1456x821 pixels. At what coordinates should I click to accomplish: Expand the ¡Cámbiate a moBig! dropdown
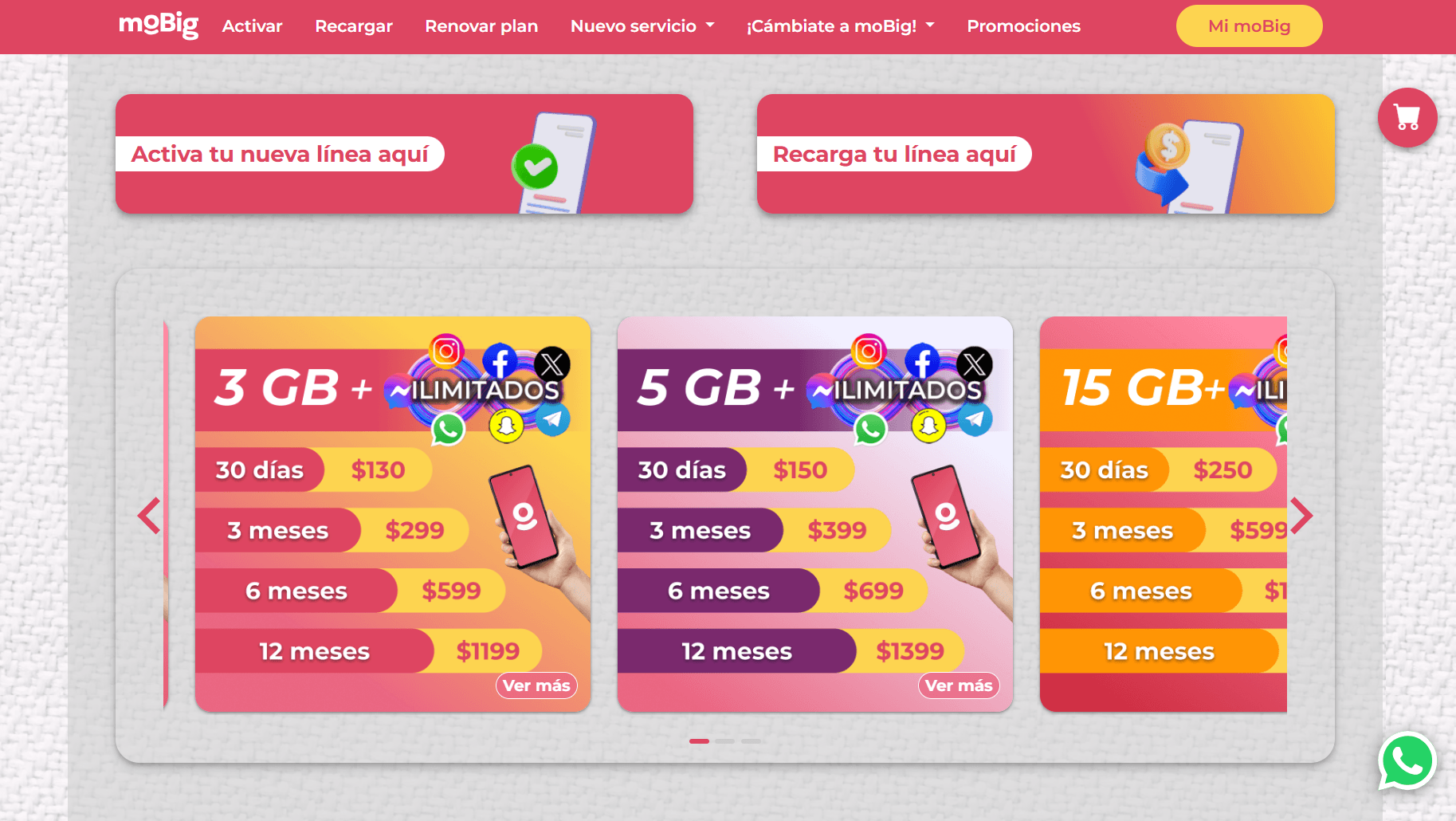pyautogui.click(x=840, y=26)
